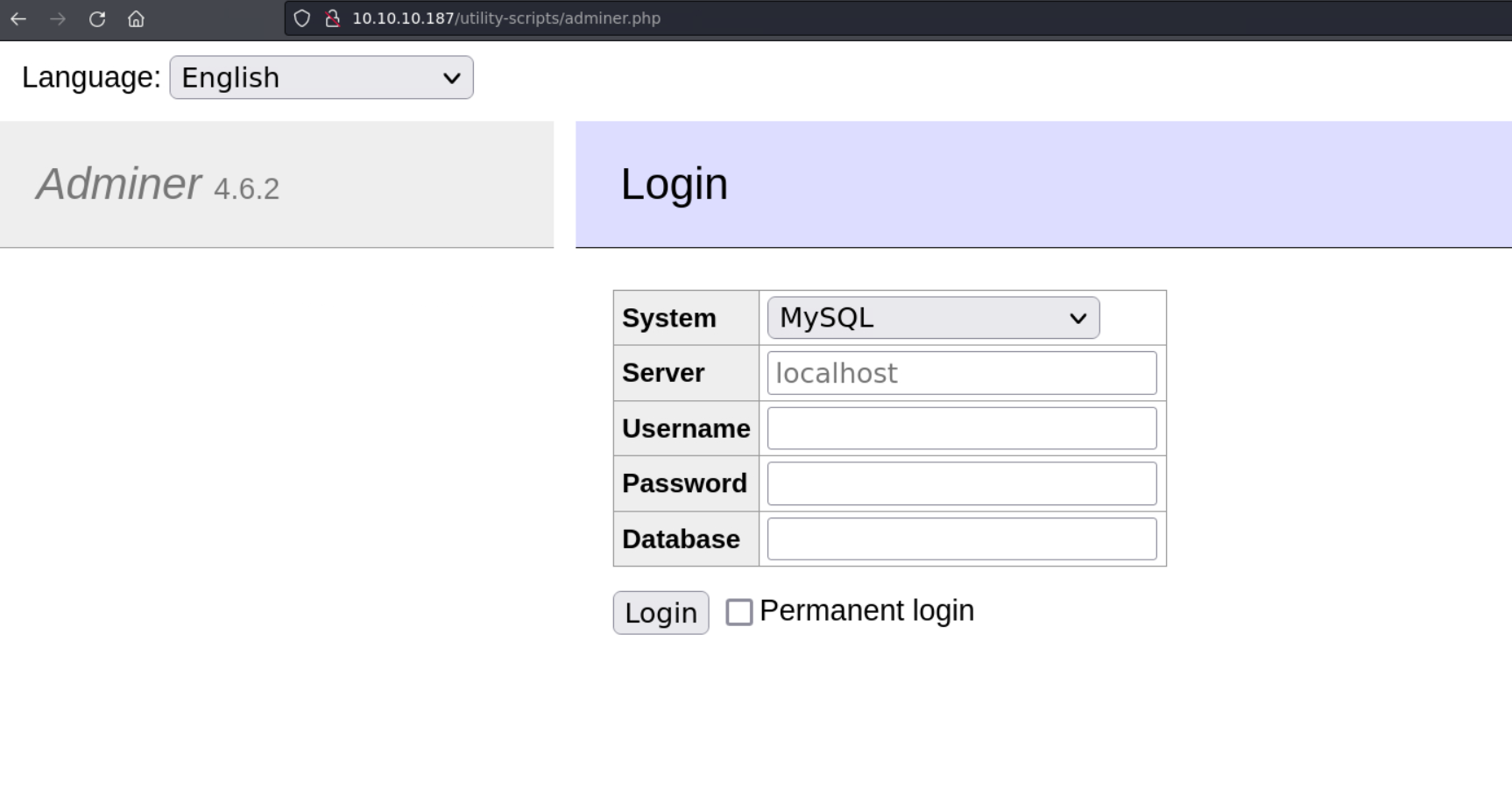Click the Language label
Screen dimensions: 1512x789
pyautogui.click(x=91, y=77)
